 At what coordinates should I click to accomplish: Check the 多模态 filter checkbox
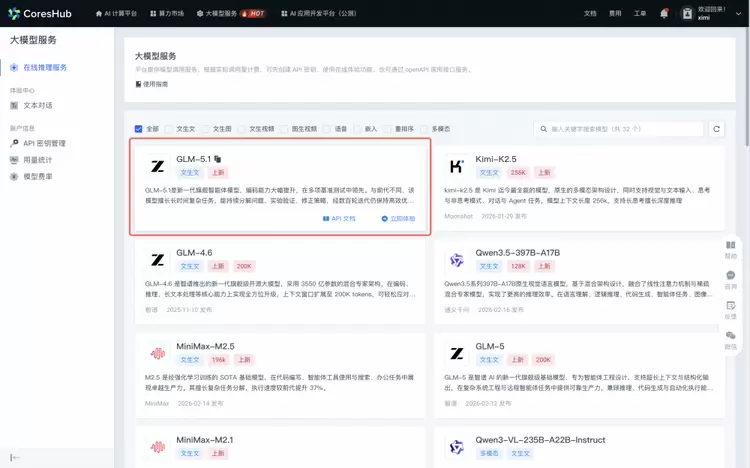[x=424, y=129]
